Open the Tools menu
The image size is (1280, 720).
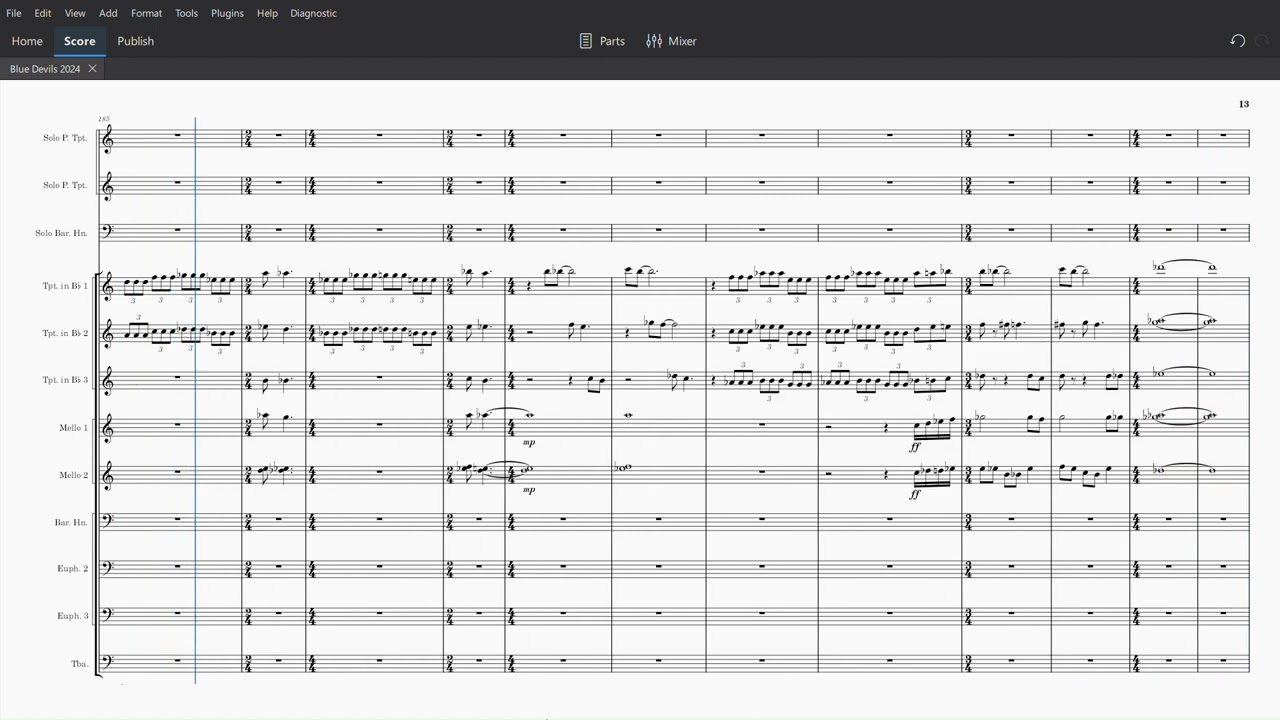(186, 13)
